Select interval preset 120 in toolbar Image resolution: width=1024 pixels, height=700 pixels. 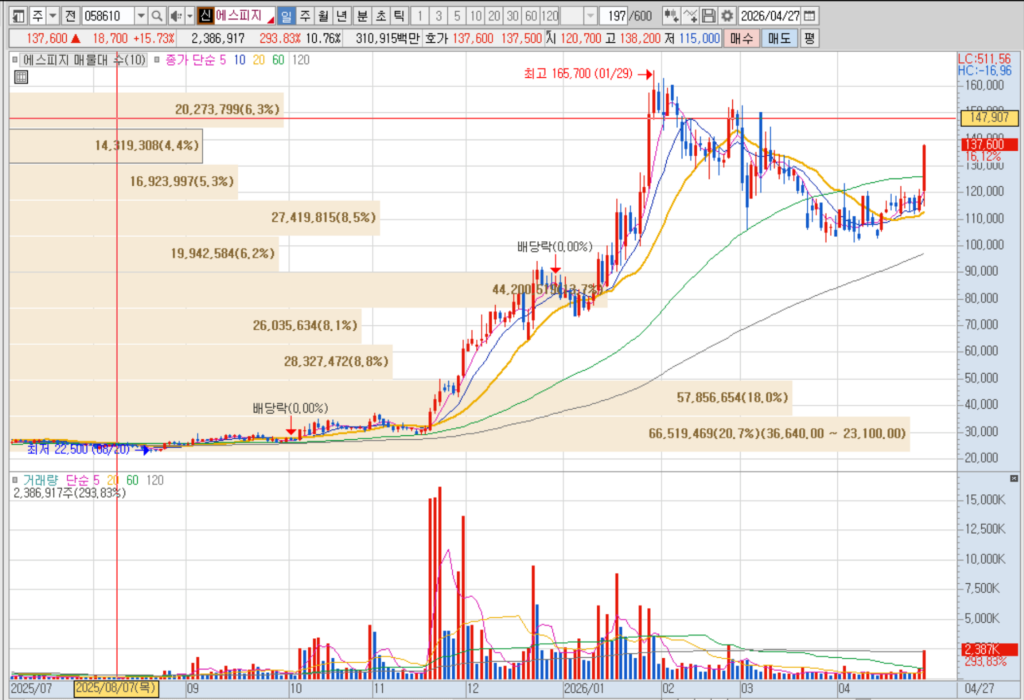(x=550, y=16)
